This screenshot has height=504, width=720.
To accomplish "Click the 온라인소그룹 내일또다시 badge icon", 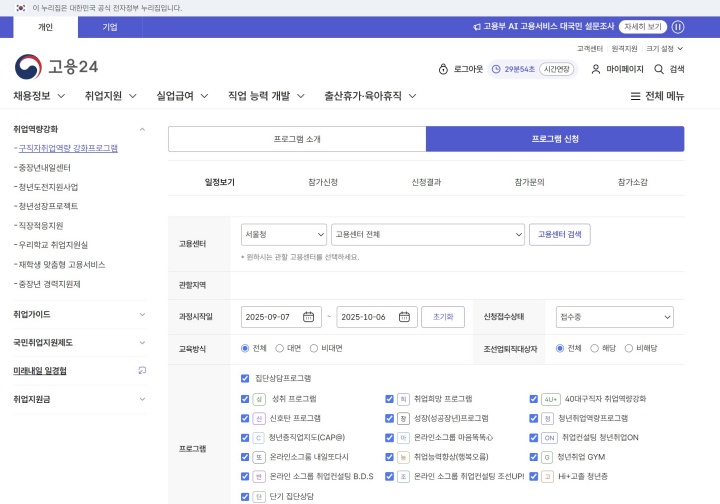I will [x=259, y=457].
